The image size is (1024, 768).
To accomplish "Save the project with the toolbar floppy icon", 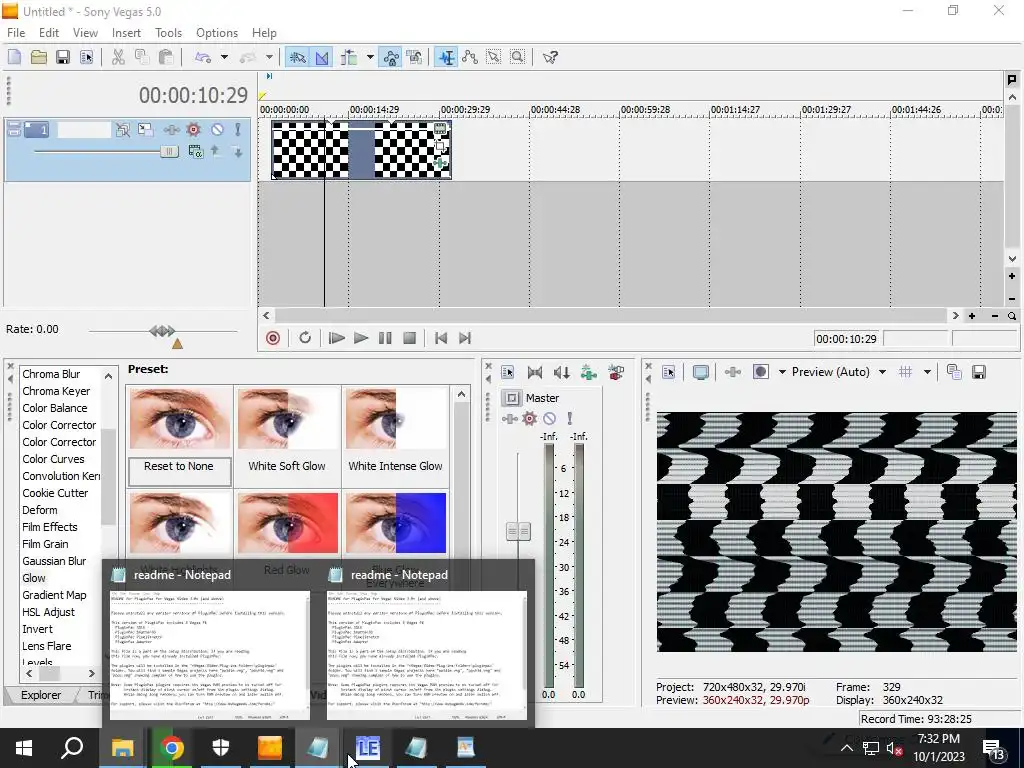I will coord(63,57).
